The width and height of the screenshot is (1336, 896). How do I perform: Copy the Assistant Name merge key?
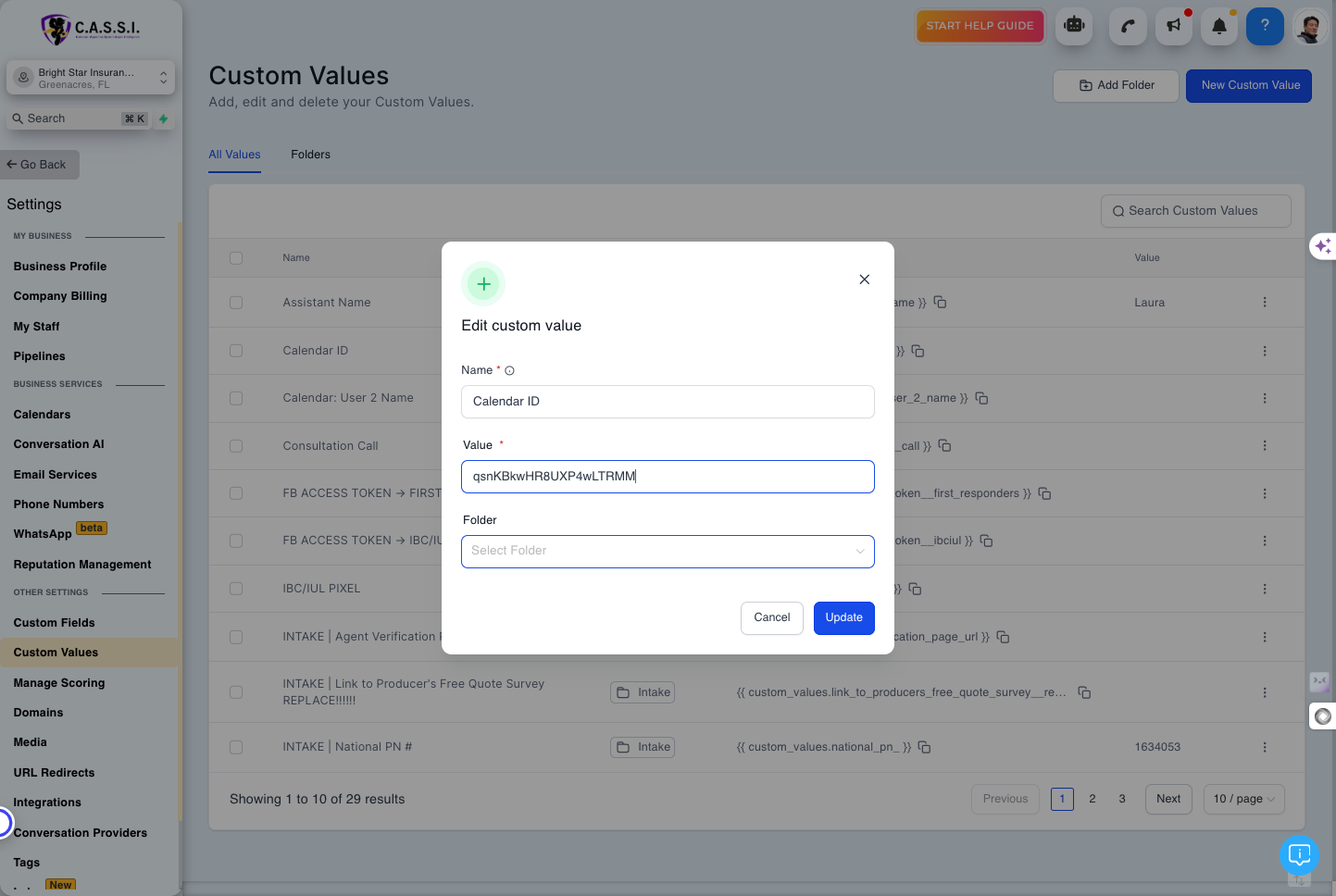pyautogui.click(x=940, y=303)
